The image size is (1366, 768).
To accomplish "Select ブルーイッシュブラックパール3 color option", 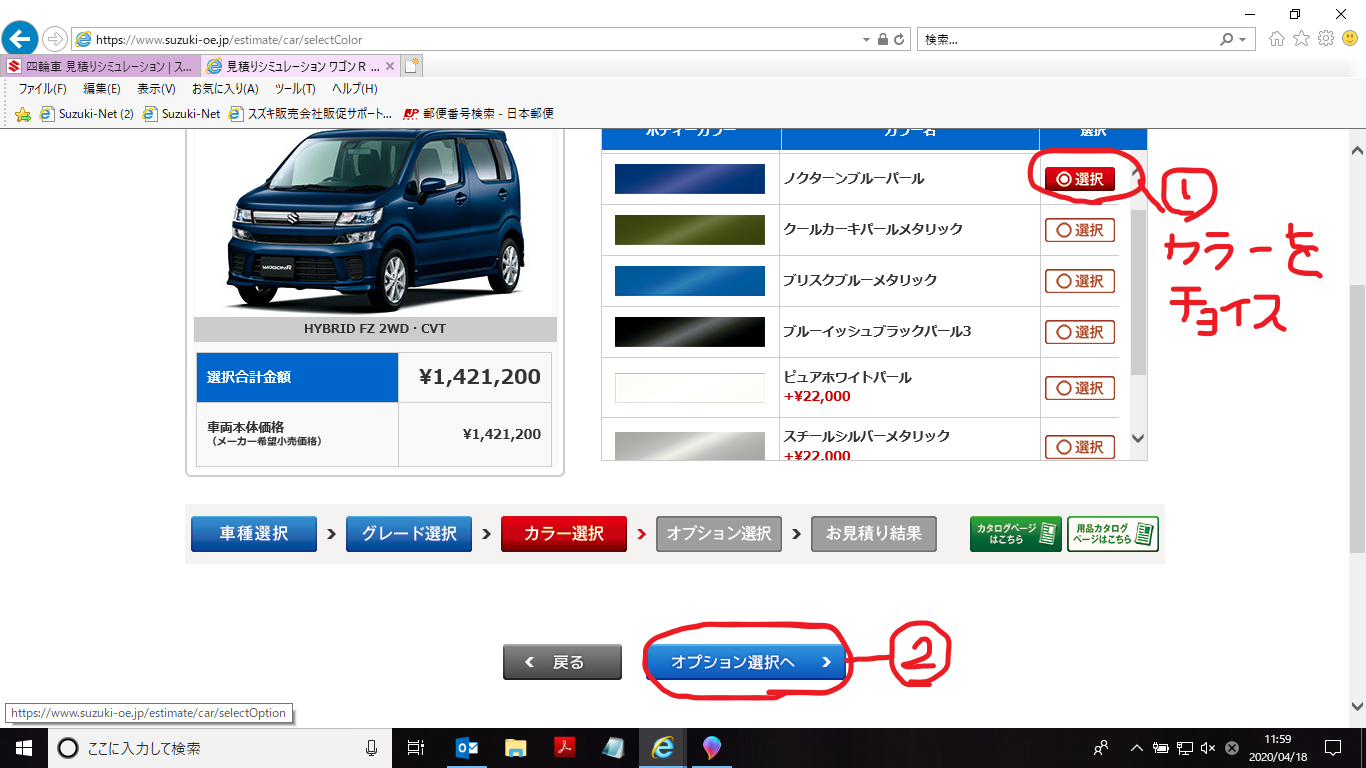I will (x=1079, y=332).
